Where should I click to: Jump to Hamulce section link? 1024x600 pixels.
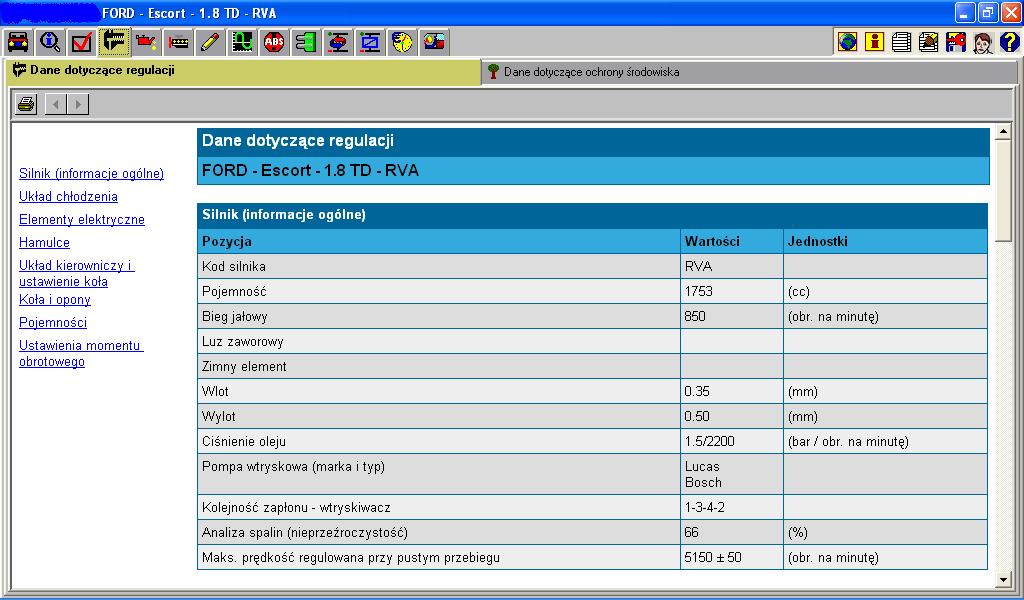coord(44,243)
